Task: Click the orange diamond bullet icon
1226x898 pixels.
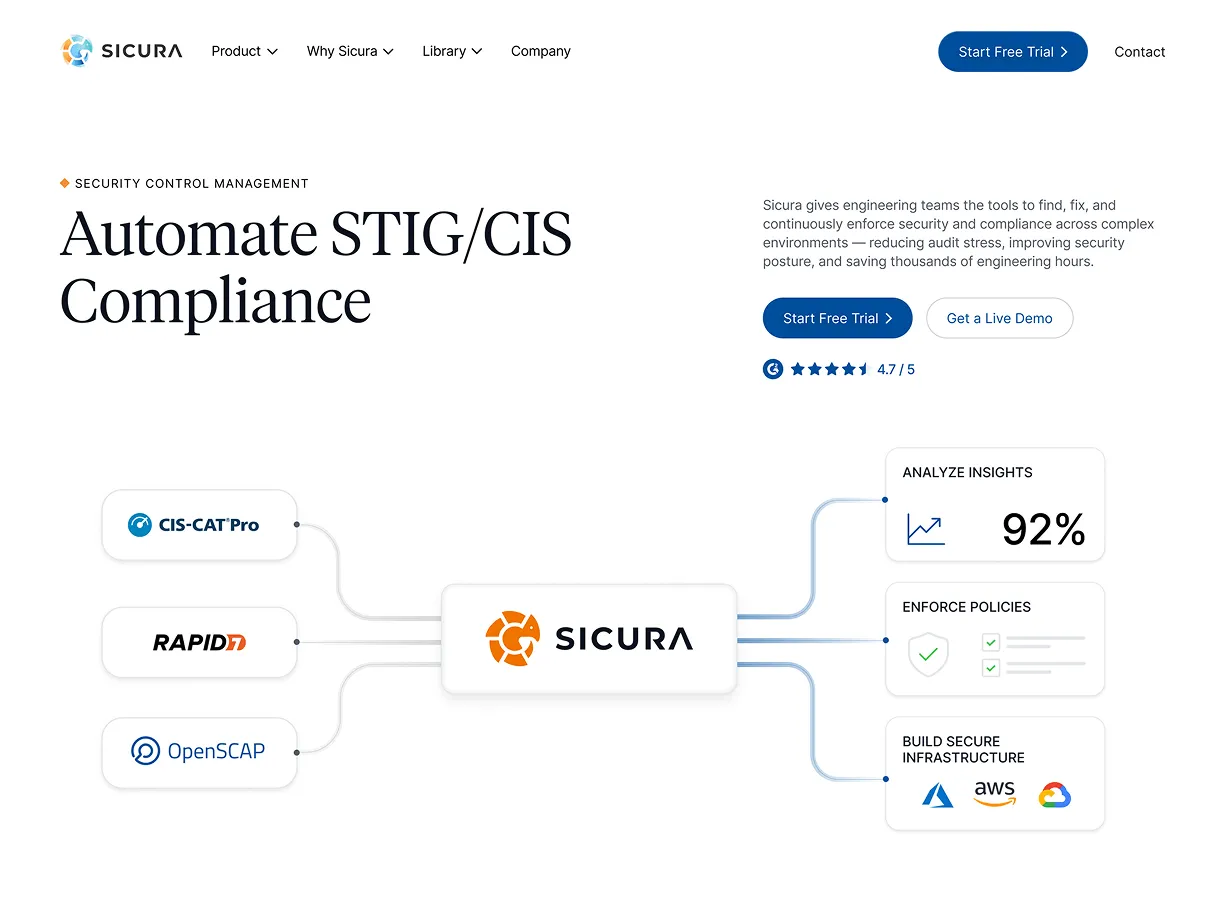Action: (x=65, y=184)
